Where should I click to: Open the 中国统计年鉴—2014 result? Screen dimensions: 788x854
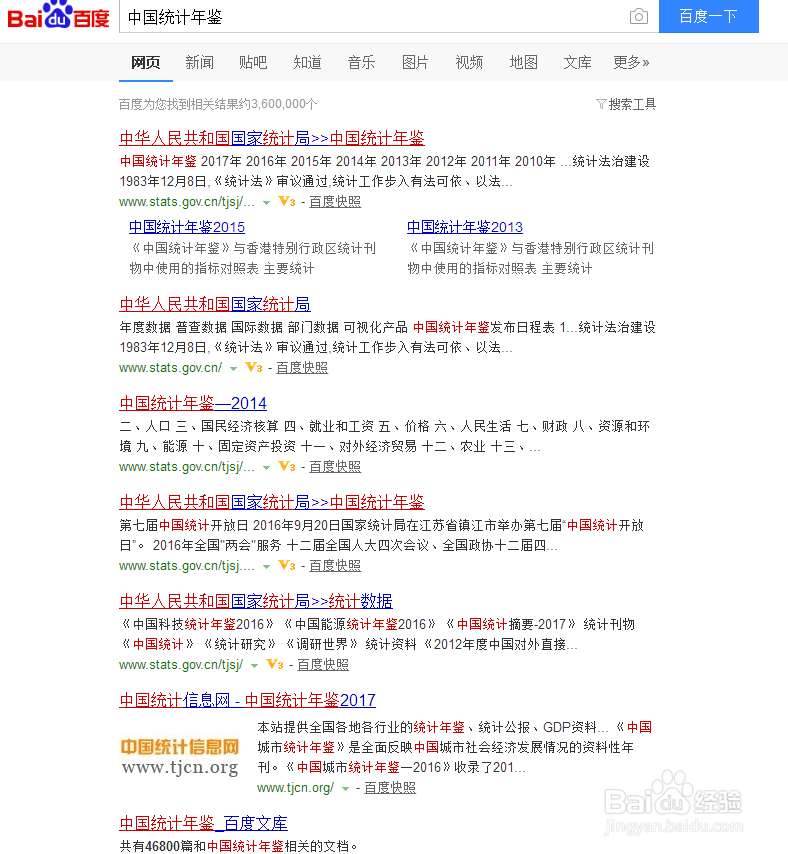point(193,403)
